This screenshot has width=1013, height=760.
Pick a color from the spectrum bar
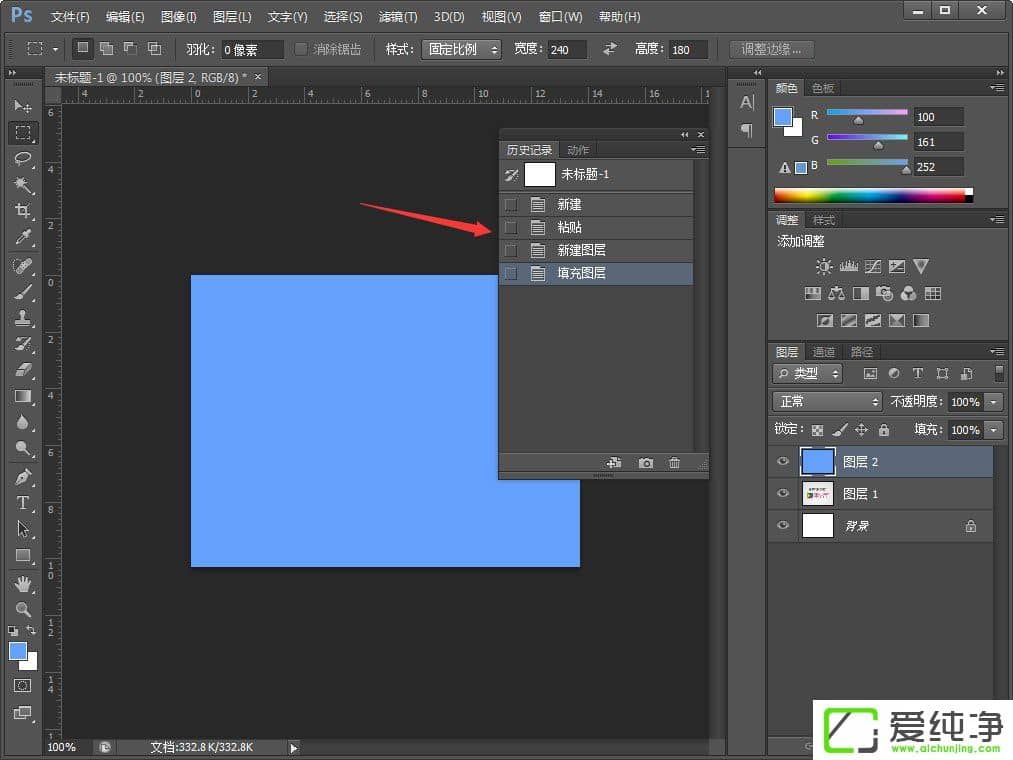870,195
